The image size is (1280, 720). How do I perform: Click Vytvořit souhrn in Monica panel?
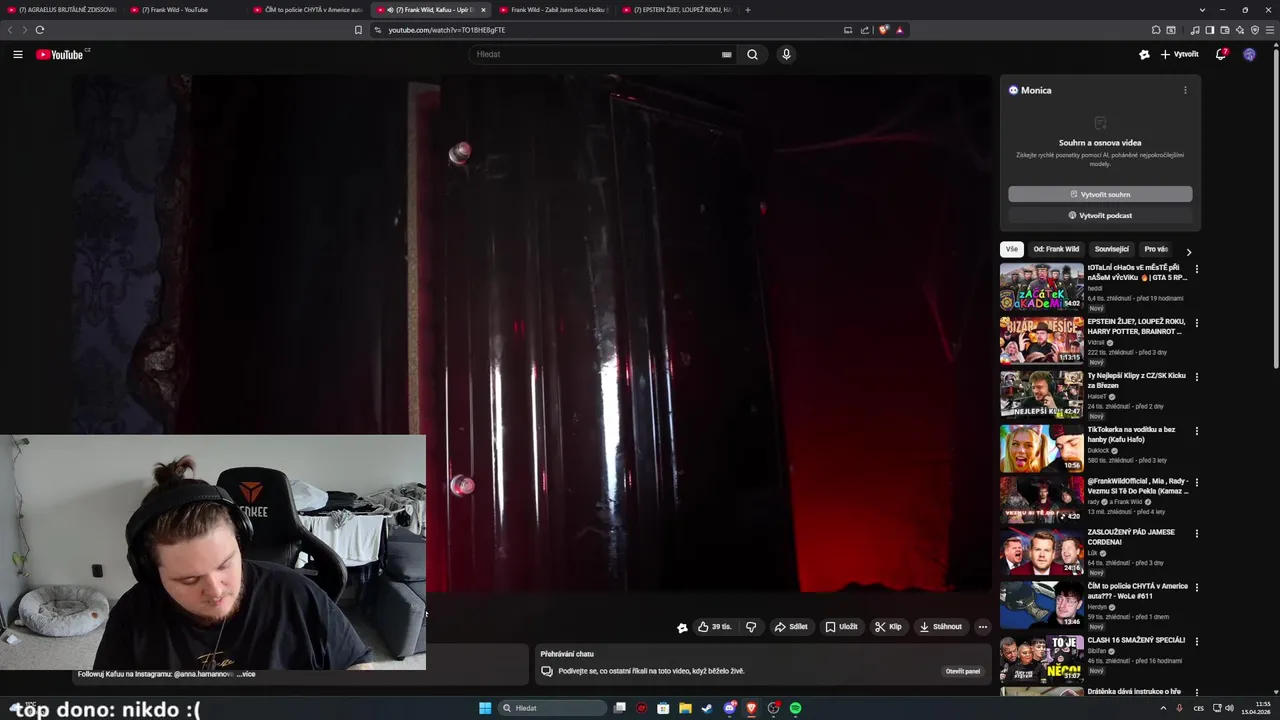point(1100,194)
